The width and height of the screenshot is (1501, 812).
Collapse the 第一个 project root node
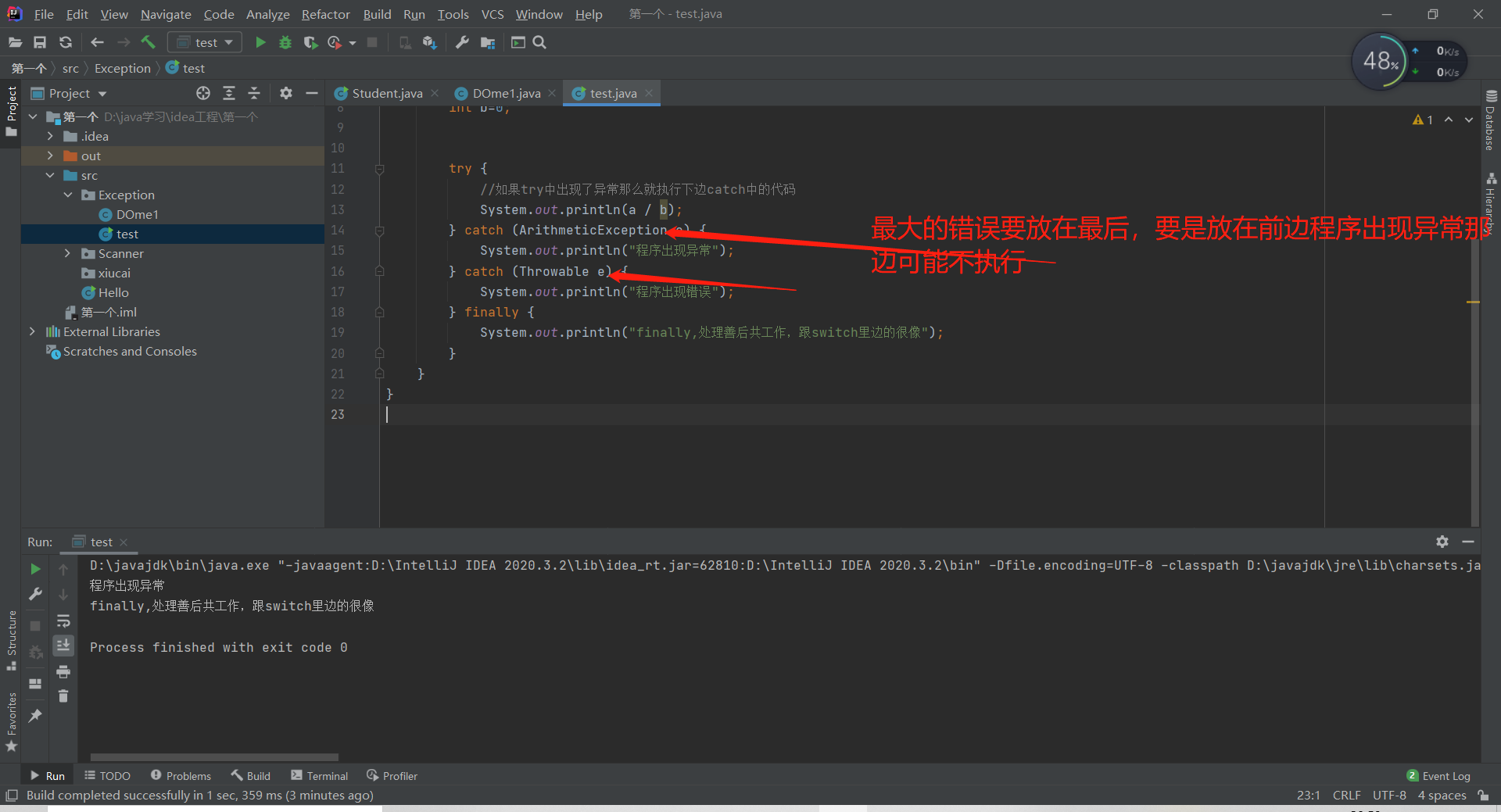click(33, 116)
